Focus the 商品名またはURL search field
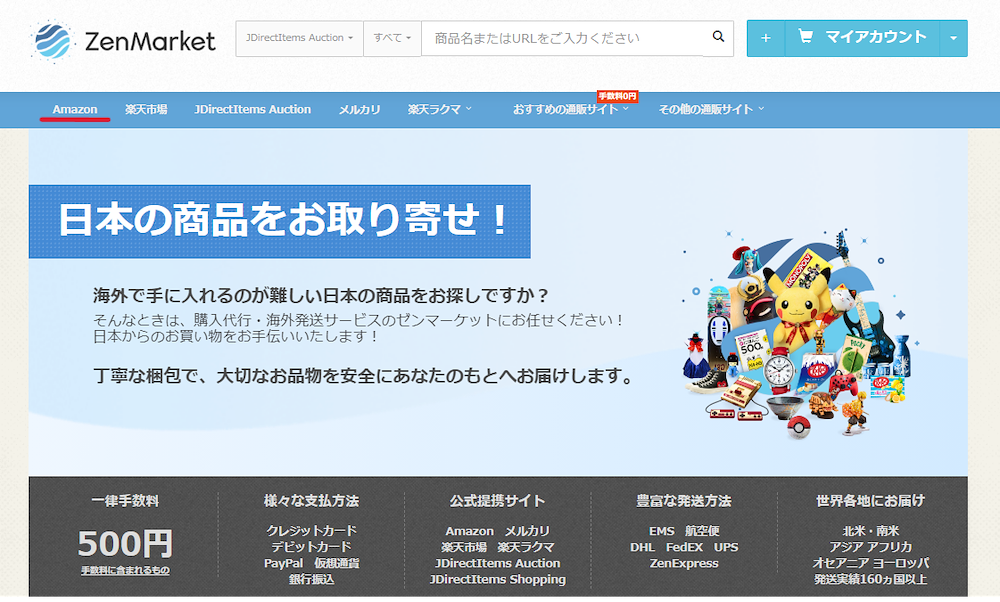This screenshot has height=602, width=1000. click(562, 38)
